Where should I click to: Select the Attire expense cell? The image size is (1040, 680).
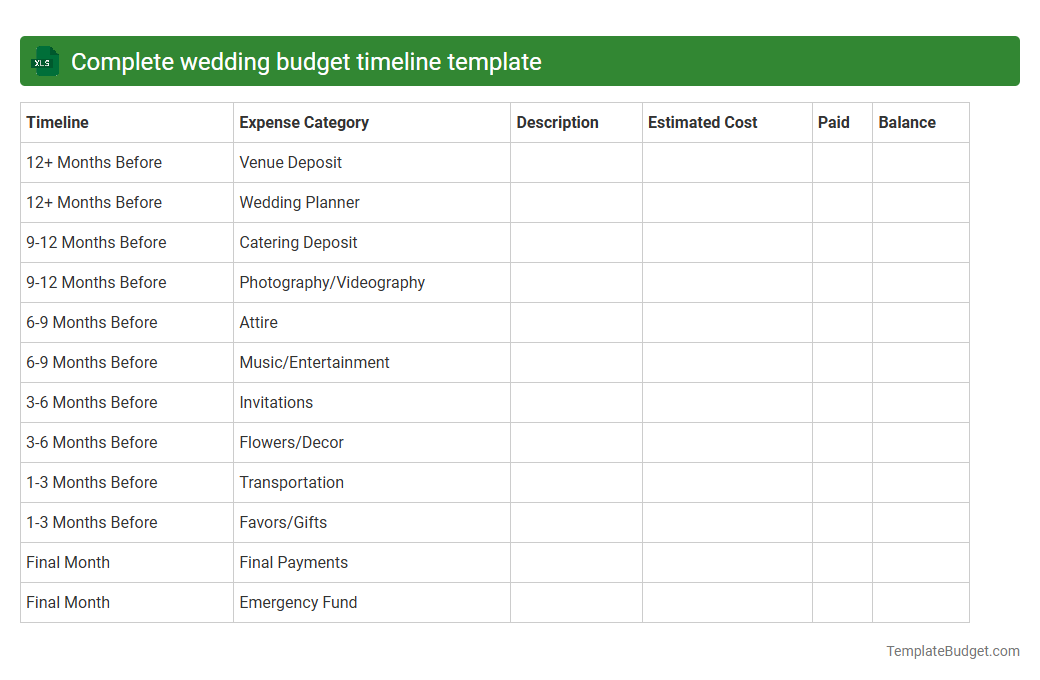point(258,322)
